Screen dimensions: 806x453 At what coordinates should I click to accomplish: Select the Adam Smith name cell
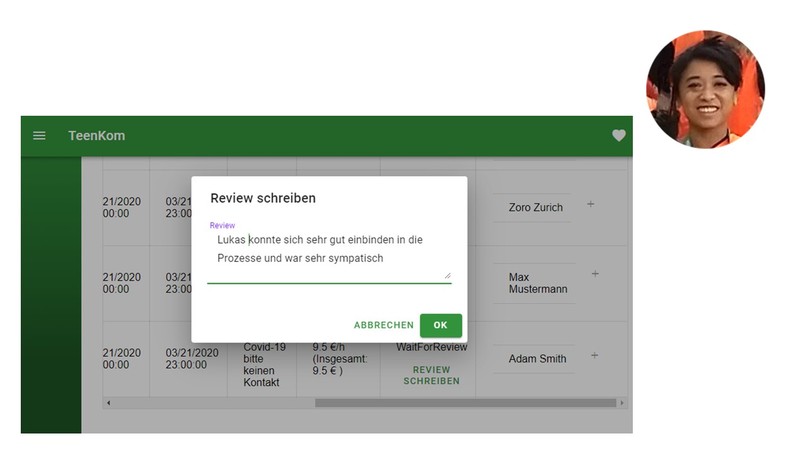537,359
